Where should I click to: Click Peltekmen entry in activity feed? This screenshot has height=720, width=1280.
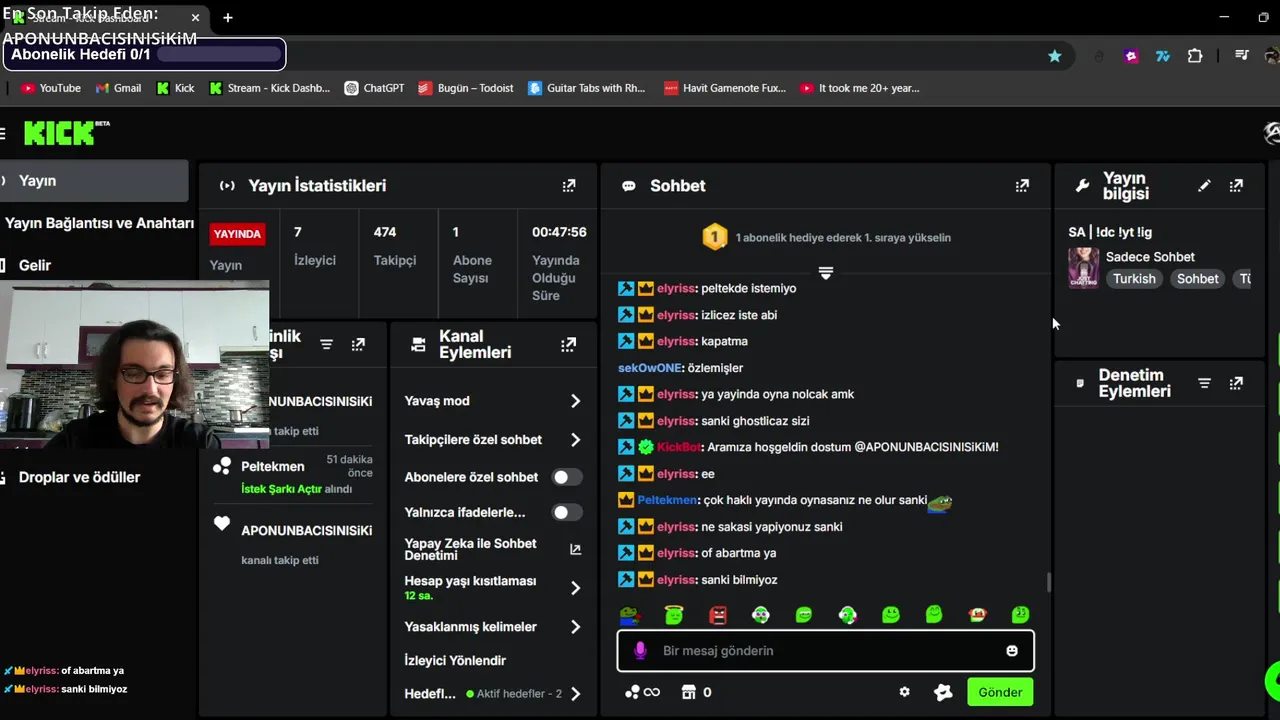(x=293, y=475)
